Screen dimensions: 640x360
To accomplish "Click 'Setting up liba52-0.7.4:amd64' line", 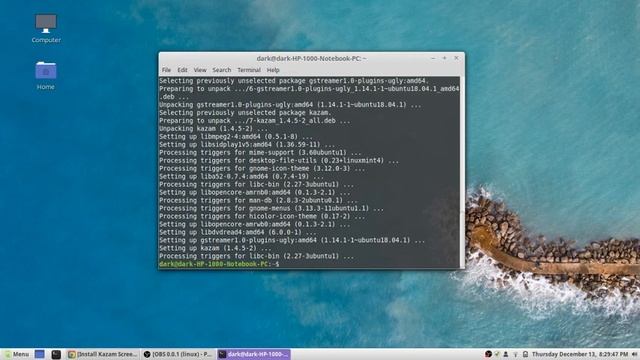I will coord(241,176).
